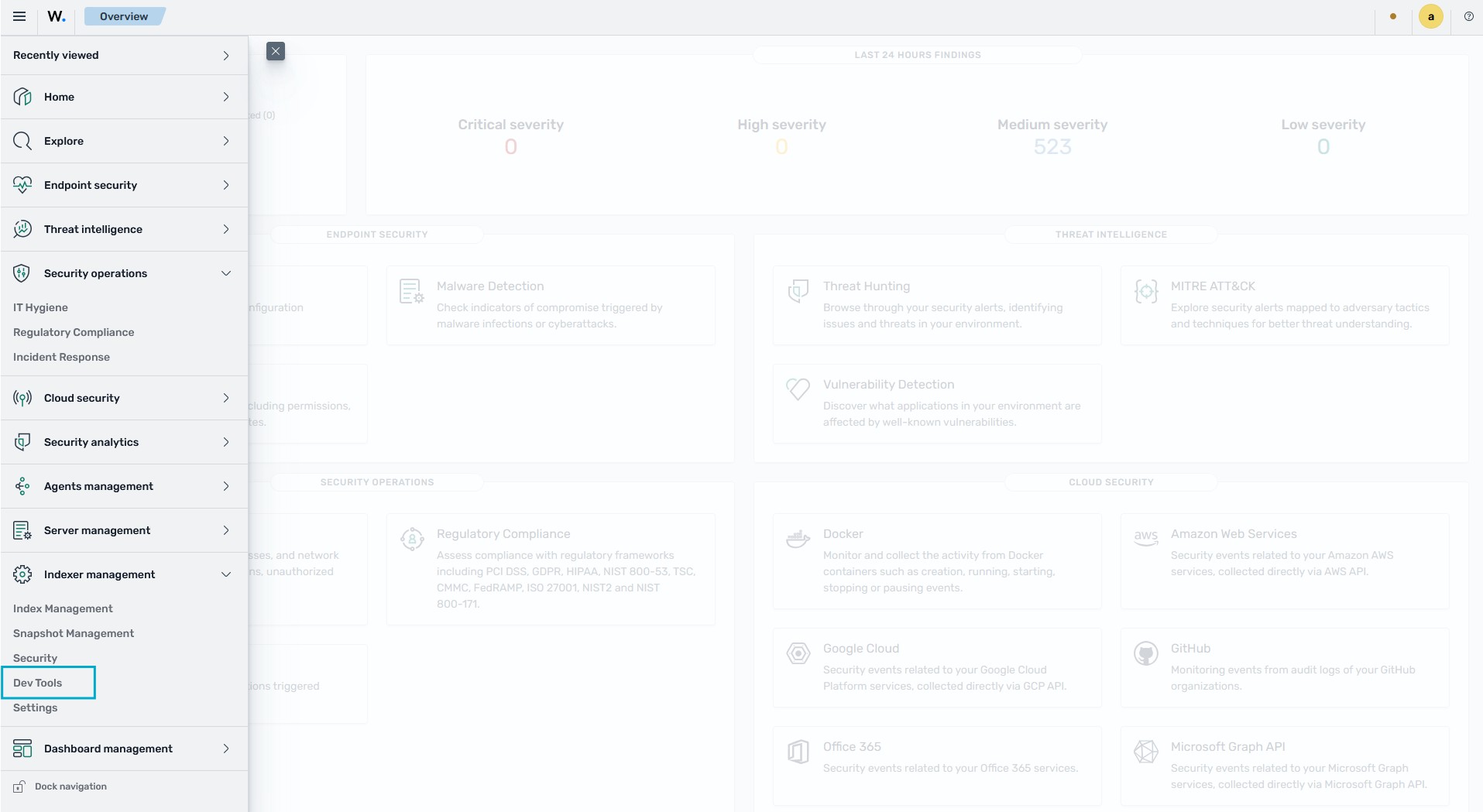Click the Threat Hunting icon
The width and height of the screenshot is (1483, 812).
(798, 291)
